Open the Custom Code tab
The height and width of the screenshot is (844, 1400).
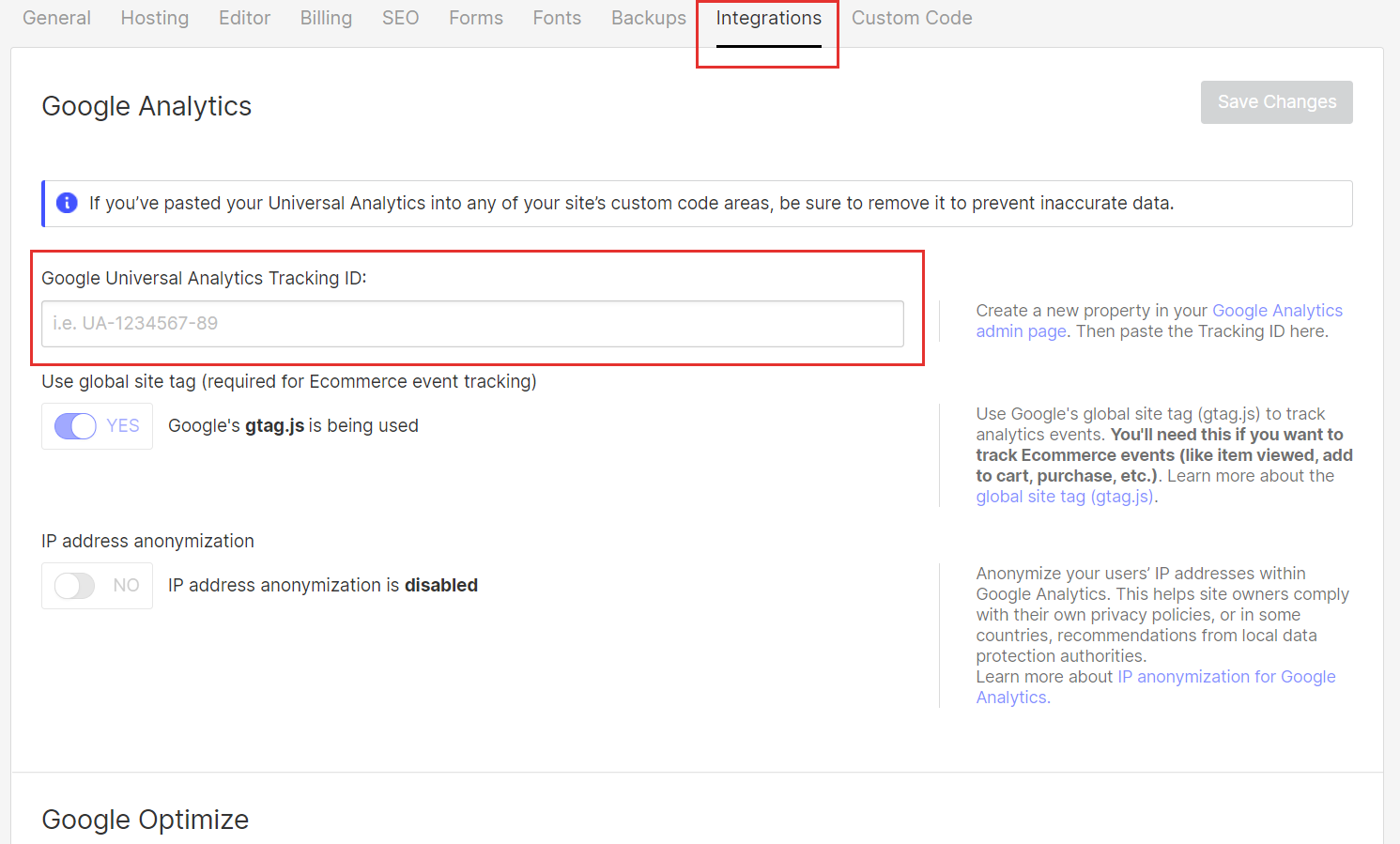coord(912,18)
